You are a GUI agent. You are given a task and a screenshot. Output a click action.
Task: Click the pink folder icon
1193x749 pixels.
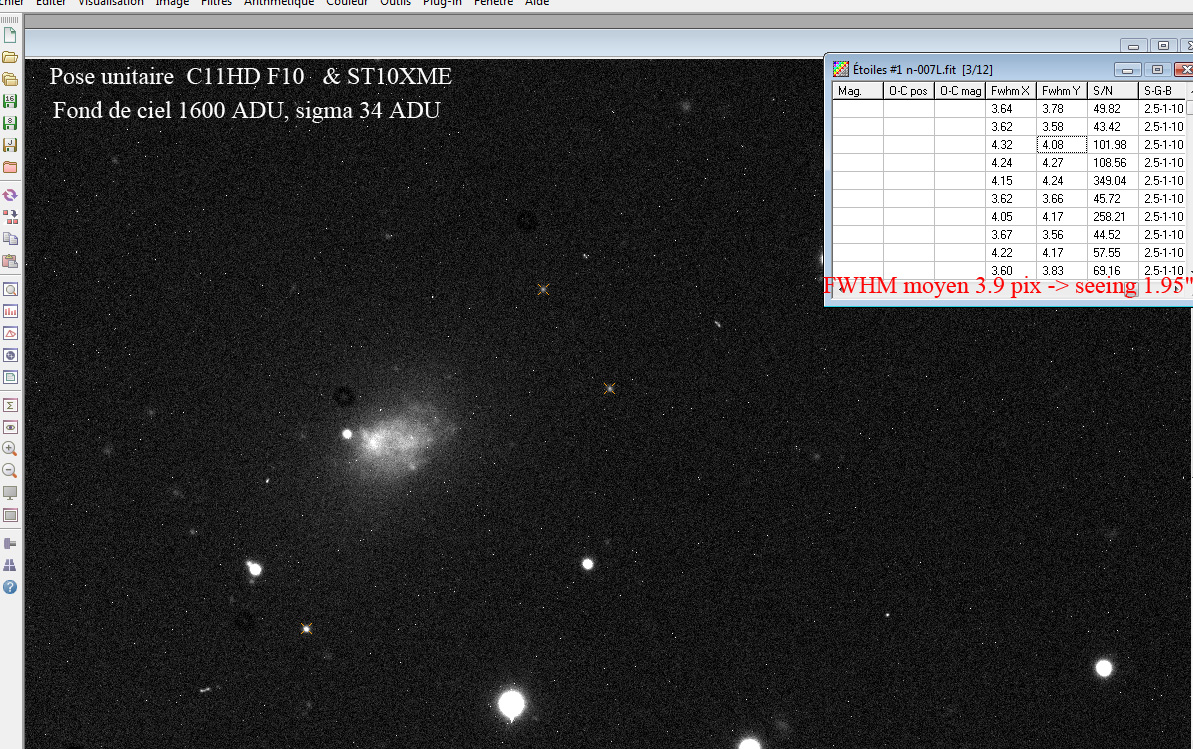10,167
